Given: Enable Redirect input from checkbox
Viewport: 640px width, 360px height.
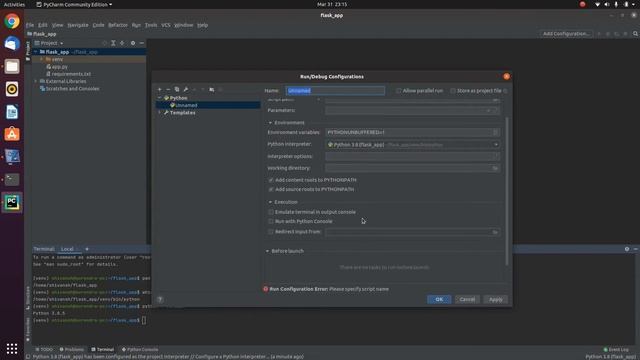Looking at the screenshot, I should (271, 231).
